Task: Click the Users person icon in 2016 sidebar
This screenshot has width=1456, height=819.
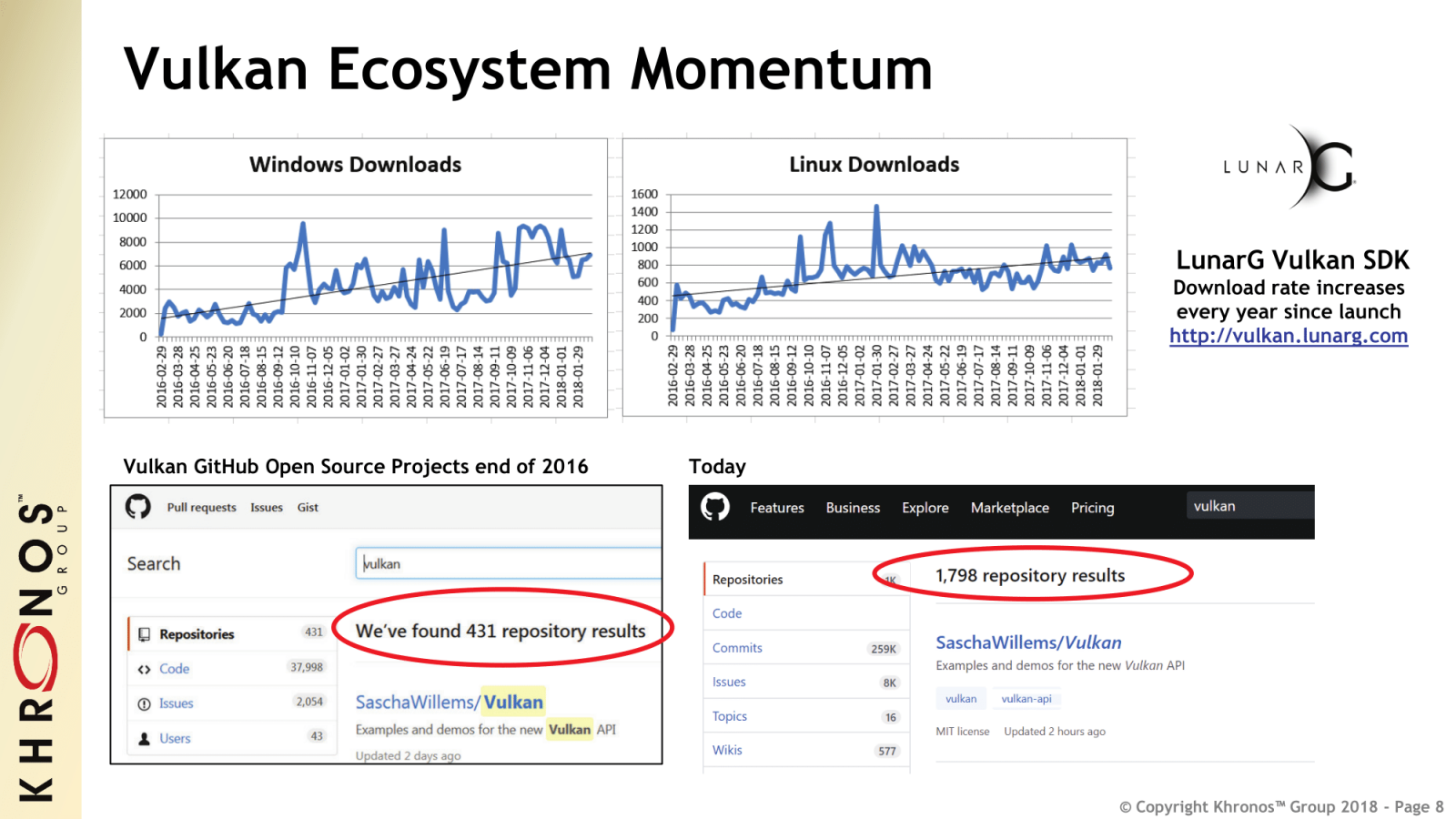Action: tap(144, 739)
